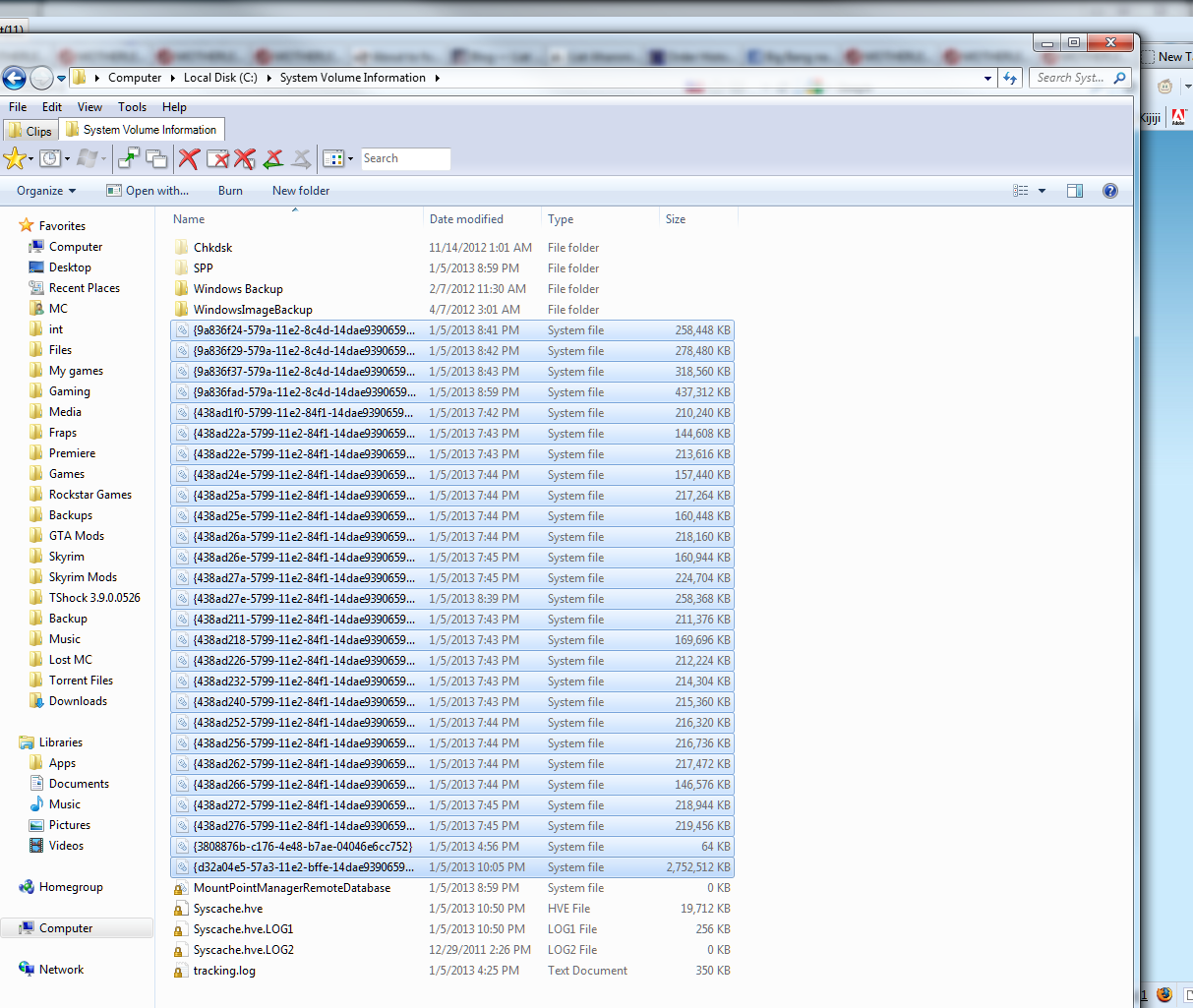Select the MountPointManagerRemoteDatabase file
This screenshot has height=1008, width=1193.
coord(452,888)
